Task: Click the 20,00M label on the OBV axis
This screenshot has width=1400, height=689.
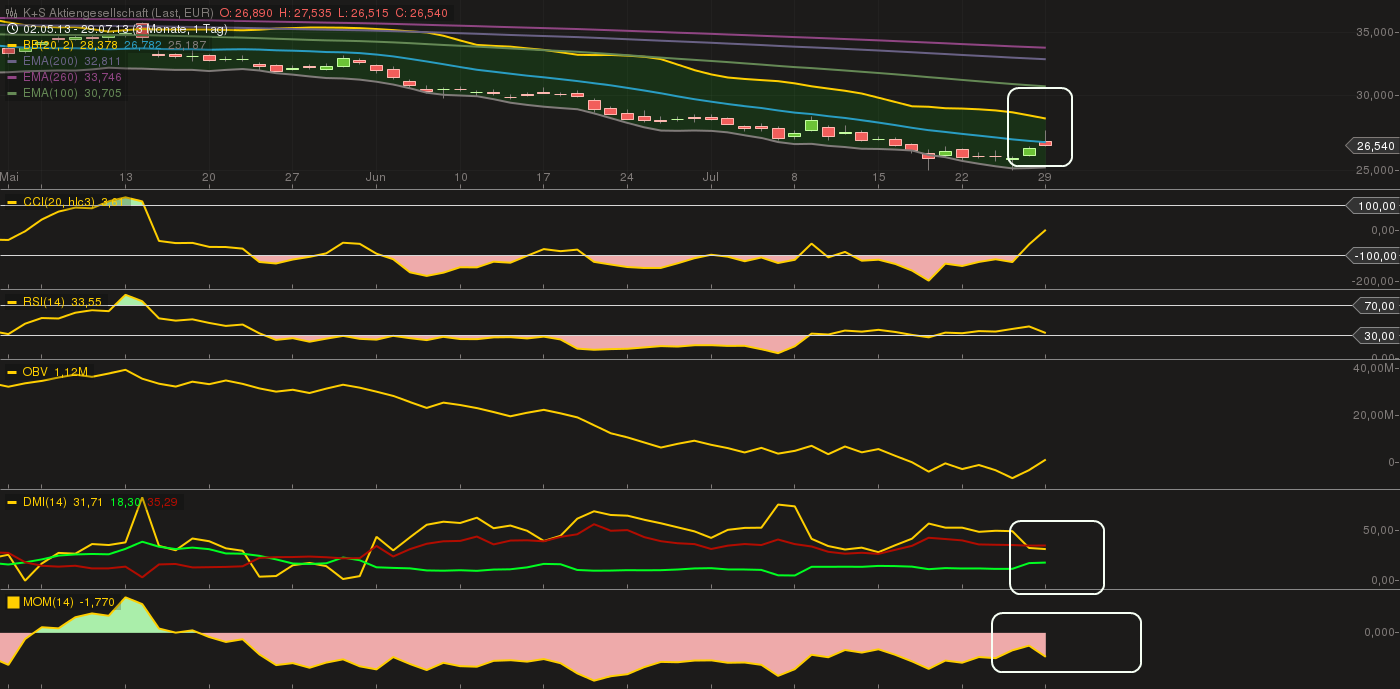Action: (1372, 415)
